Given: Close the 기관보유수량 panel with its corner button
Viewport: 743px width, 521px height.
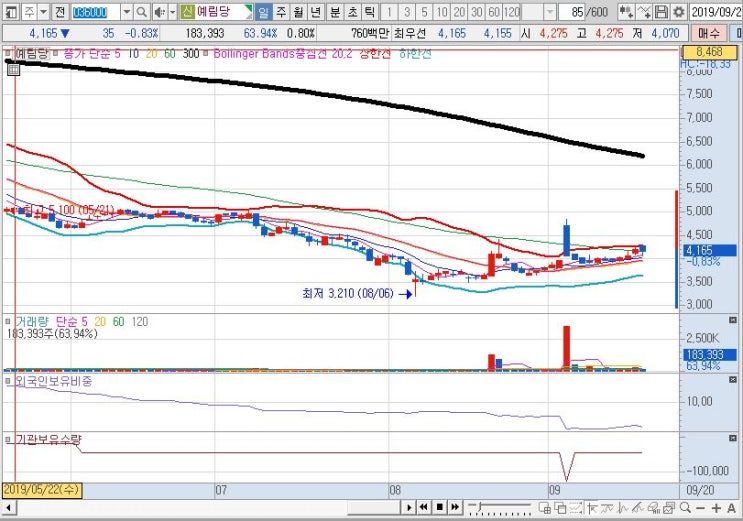Looking at the screenshot, I should (733, 438).
